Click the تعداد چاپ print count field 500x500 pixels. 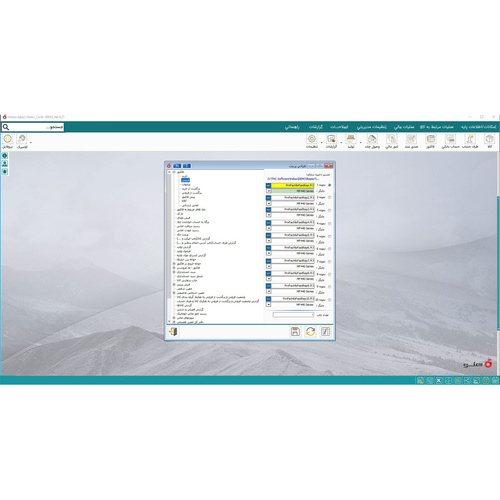(293, 315)
